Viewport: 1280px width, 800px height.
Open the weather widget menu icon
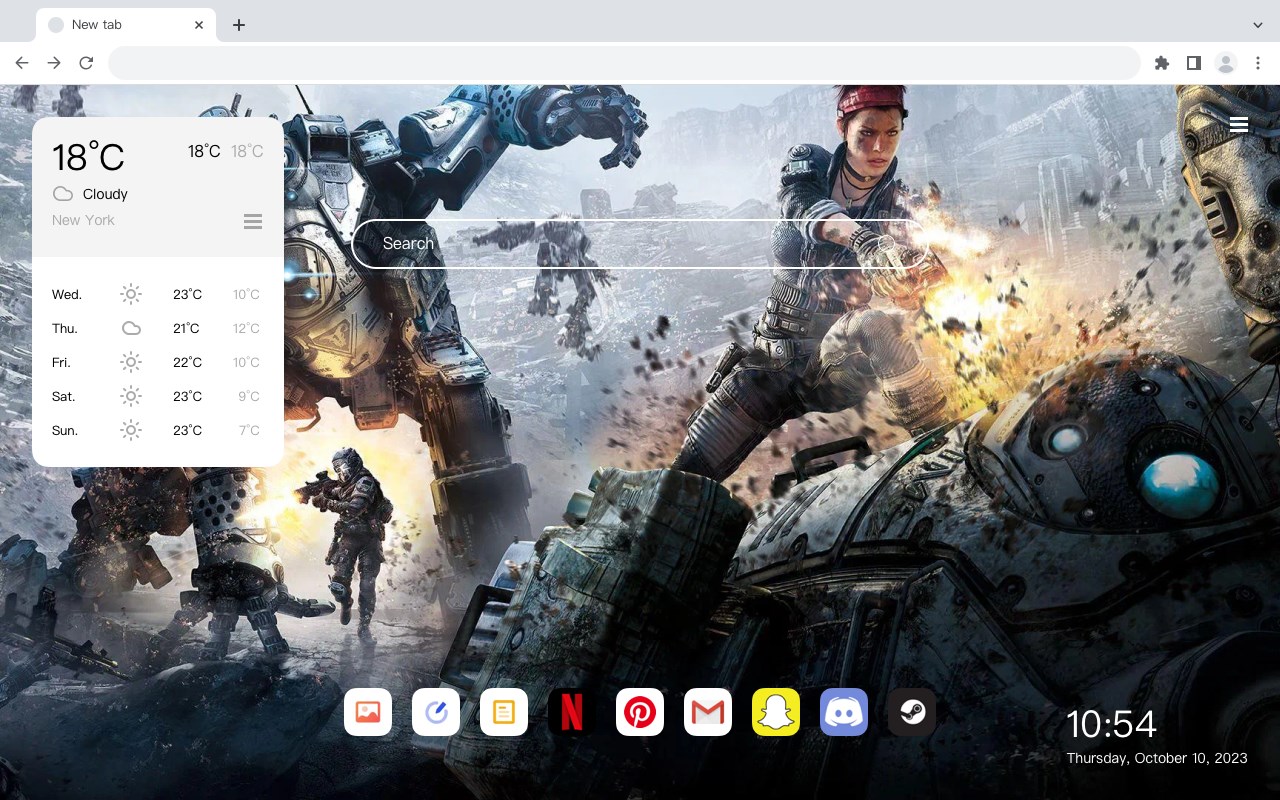[x=253, y=221]
